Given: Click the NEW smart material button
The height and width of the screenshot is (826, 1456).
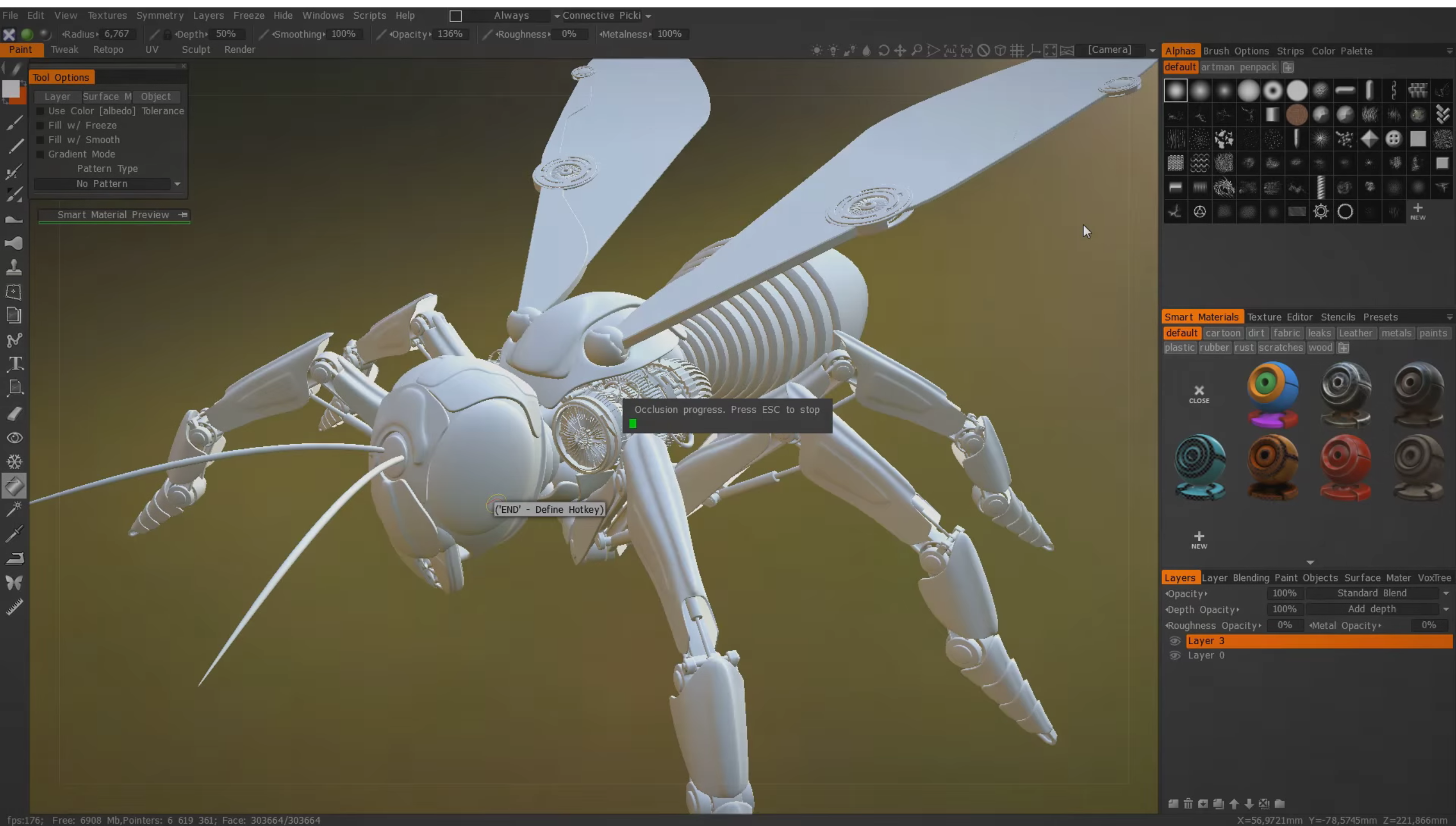Looking at the screenshot, I should (1198, 540).
